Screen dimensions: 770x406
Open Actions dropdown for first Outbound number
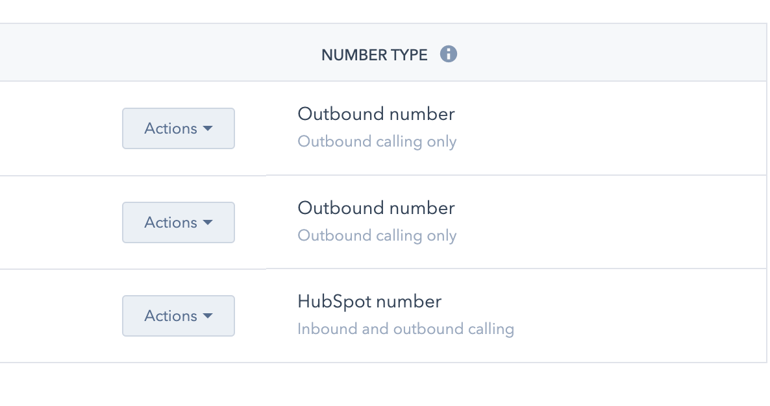[x=178, y=129]
